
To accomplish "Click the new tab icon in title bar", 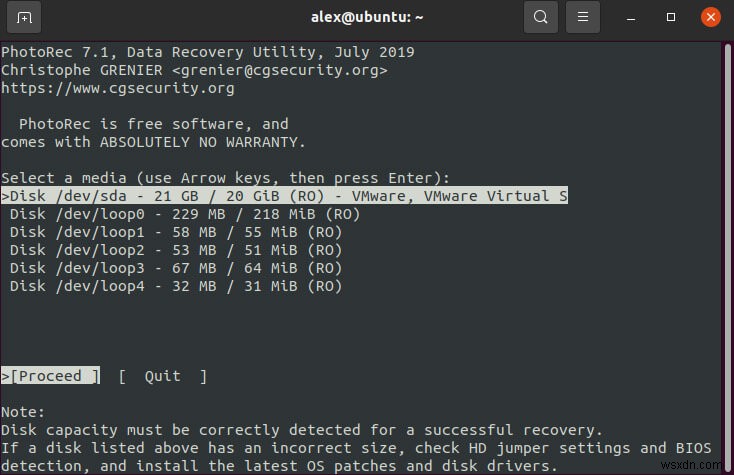I will [24, 17].
